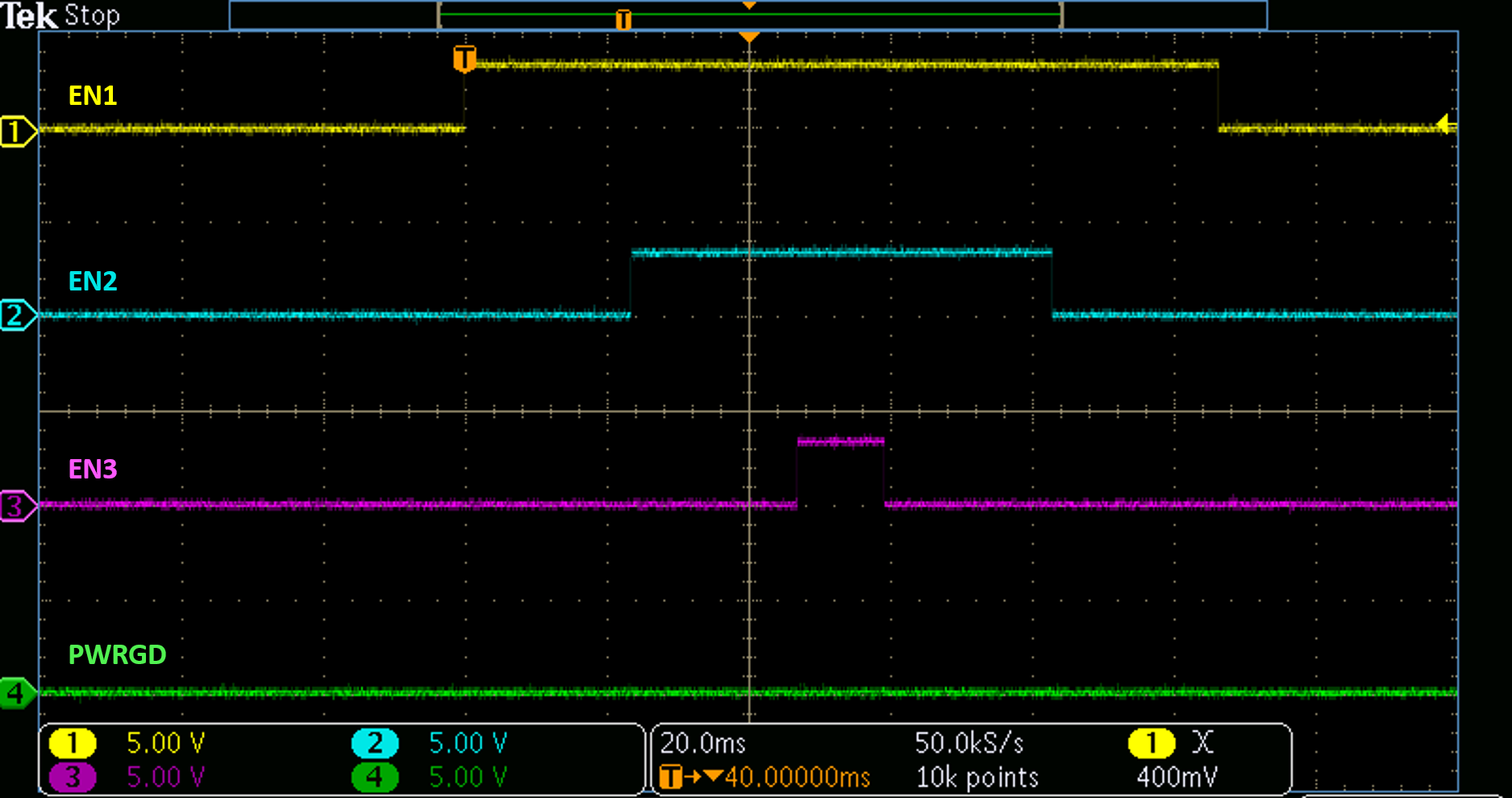1512x798 pixels.
Task: Click the 20.0ms timebase readout
Action: click(702, 742)
